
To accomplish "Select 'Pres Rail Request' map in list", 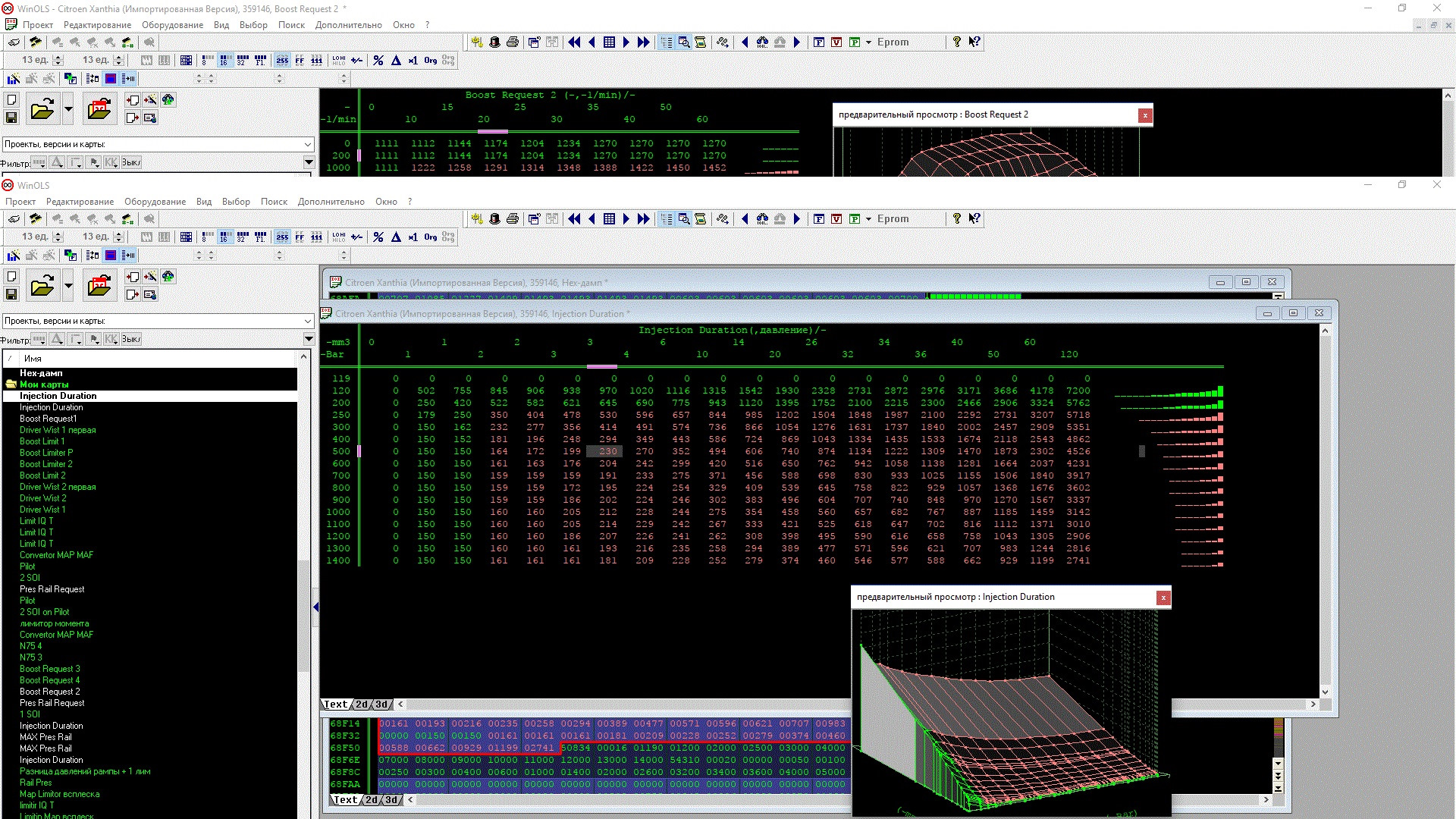I will (x=52, y=589).
